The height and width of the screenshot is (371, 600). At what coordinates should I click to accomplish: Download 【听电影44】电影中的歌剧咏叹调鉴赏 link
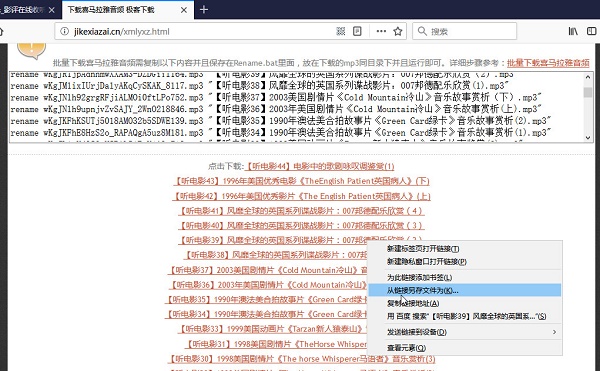[319, 166]
